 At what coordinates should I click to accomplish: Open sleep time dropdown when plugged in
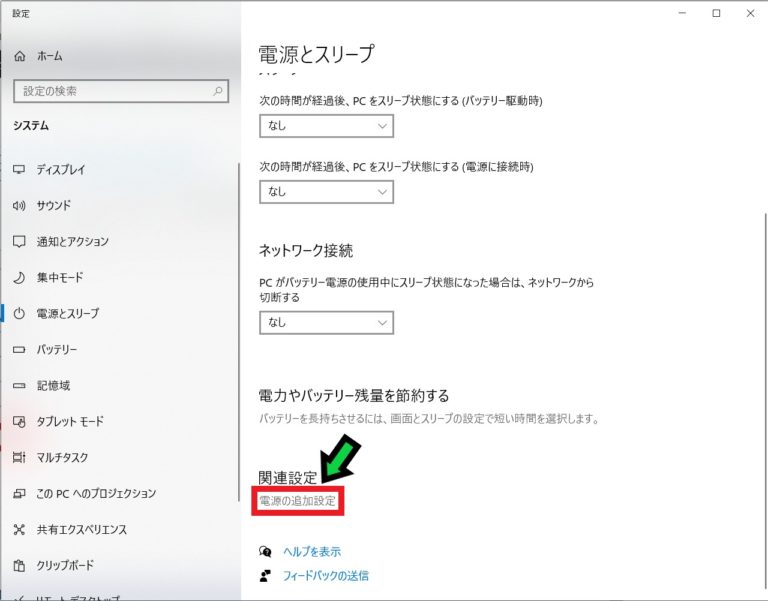pyautogui.click(x=326, y=191)
